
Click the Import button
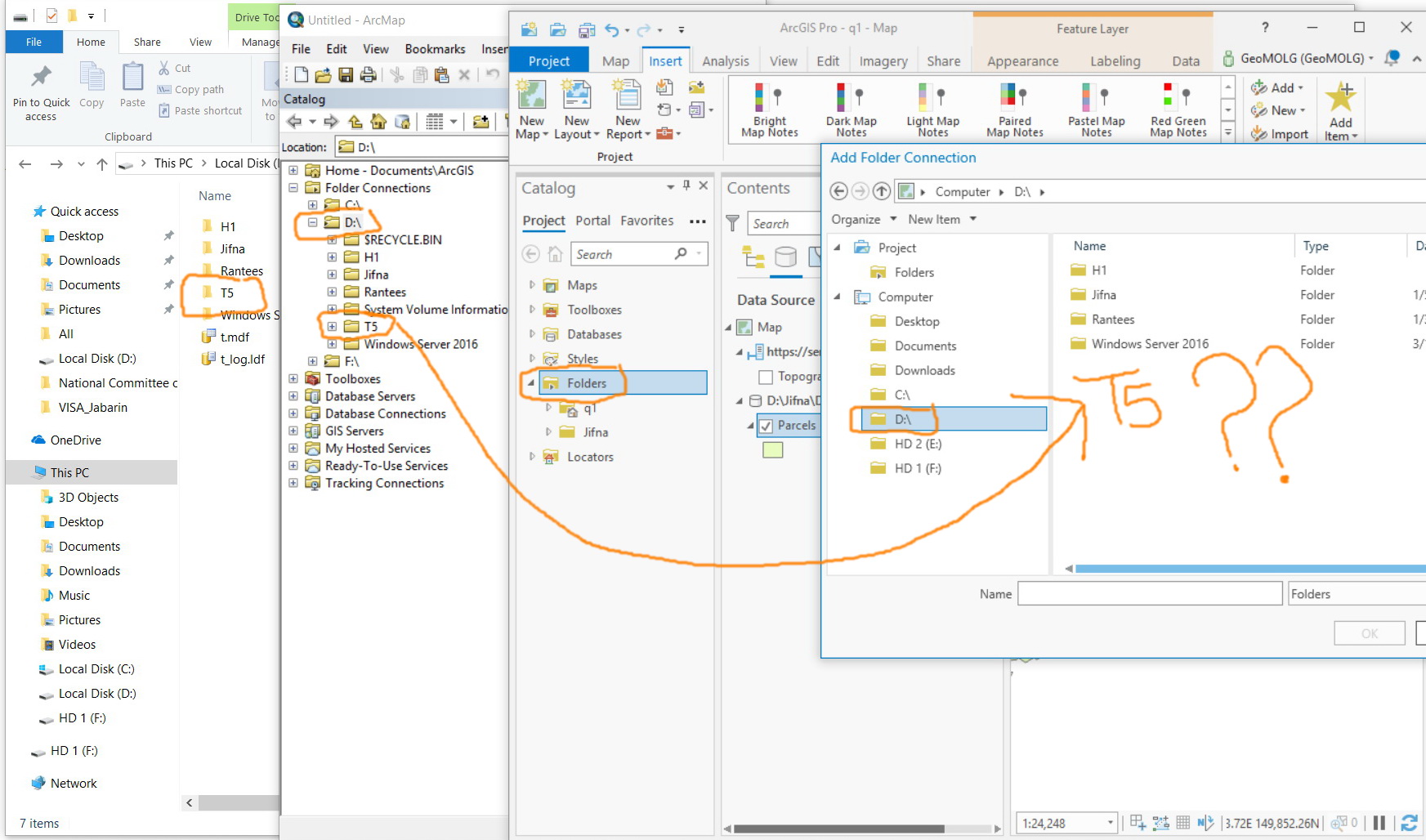[x=1280, y=135]
